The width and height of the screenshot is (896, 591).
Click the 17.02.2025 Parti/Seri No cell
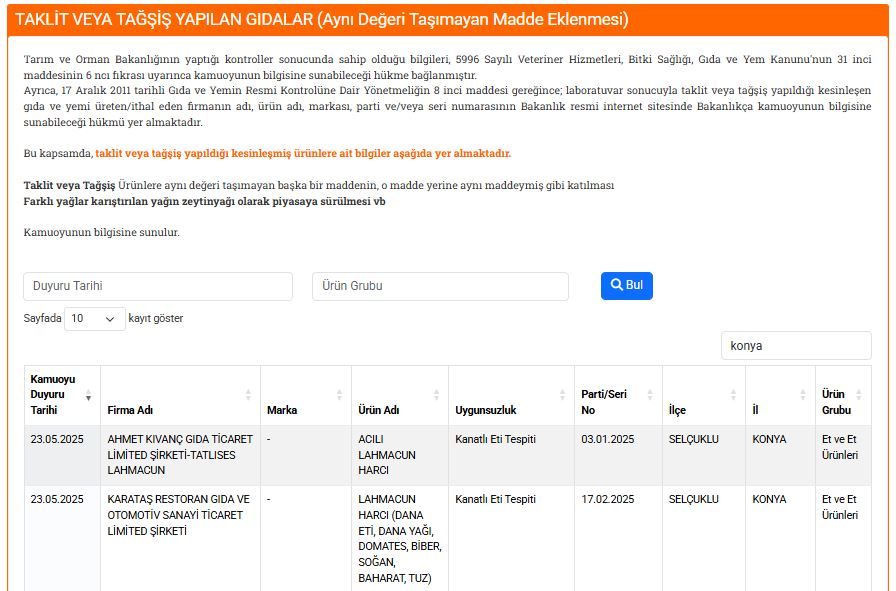(608, 499)
